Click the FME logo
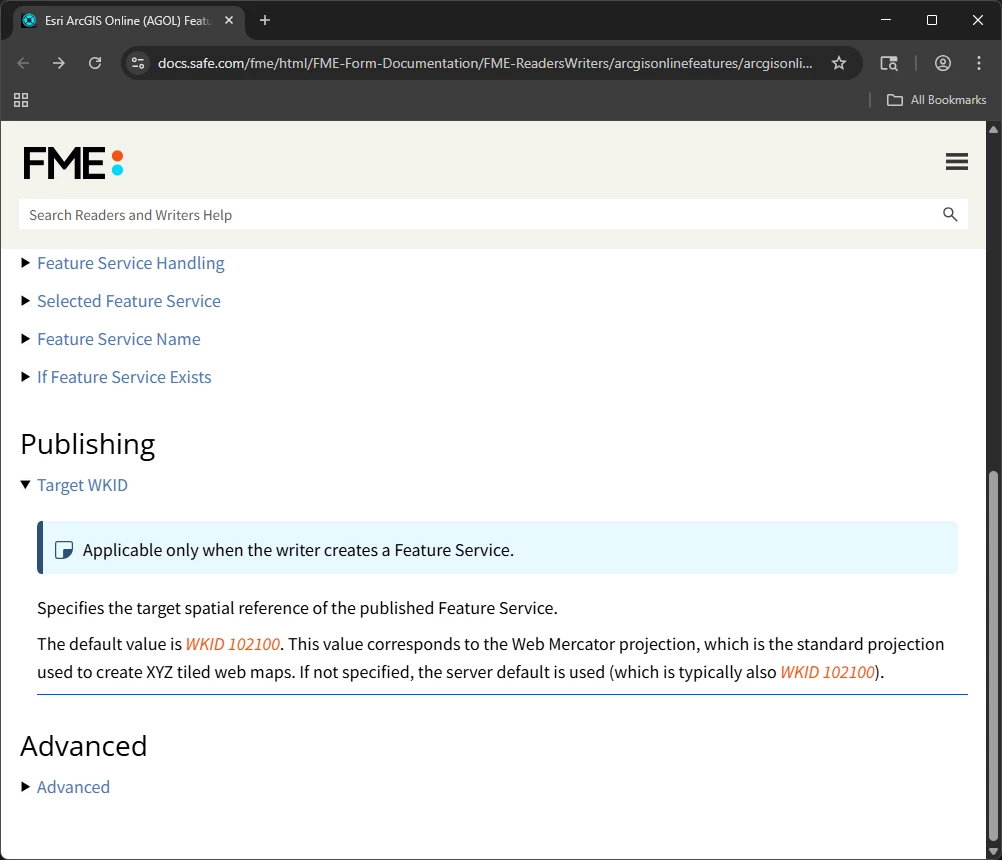1002x860 pixels. [73, 163]
